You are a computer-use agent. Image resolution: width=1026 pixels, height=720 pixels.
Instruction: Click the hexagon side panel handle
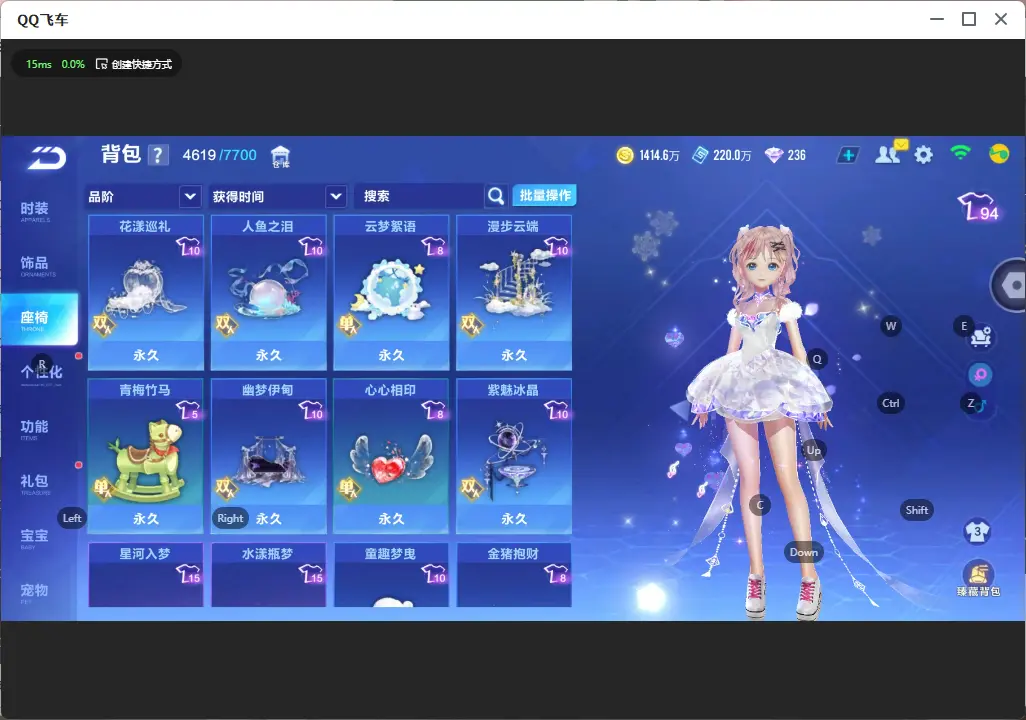1010,285
